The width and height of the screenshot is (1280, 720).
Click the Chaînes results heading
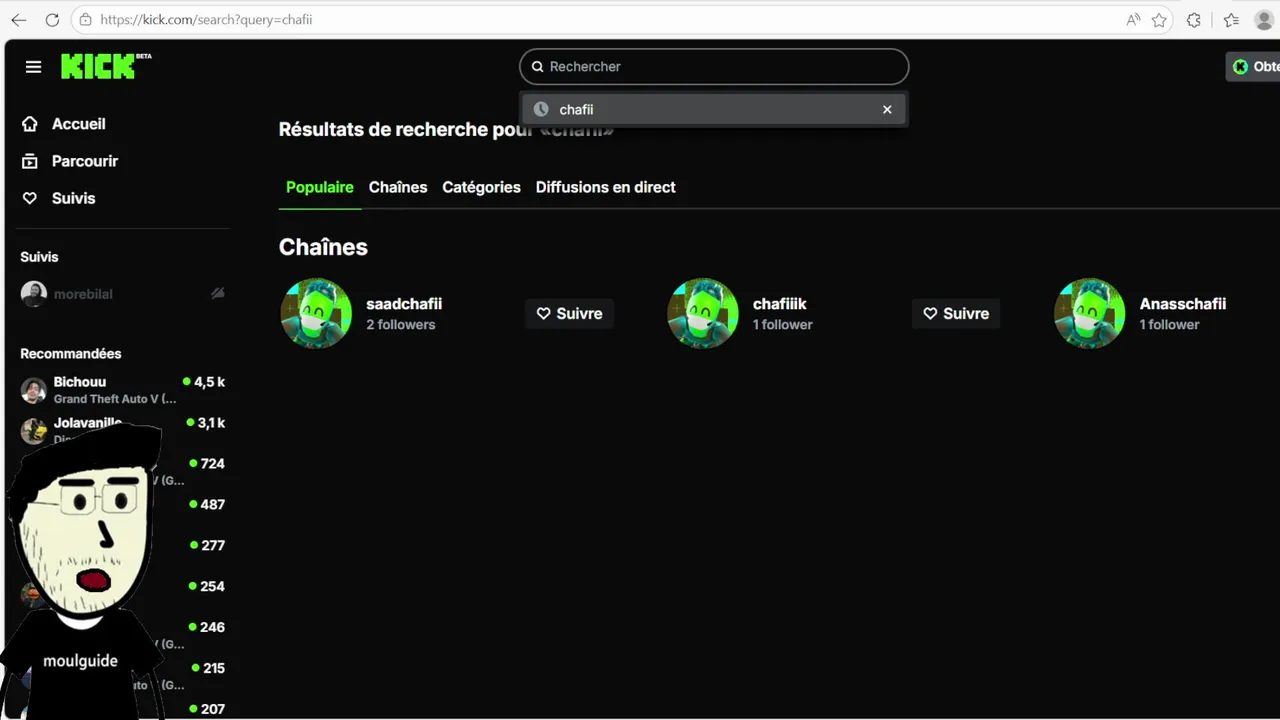pyautogui.click(x=323, y=247)
